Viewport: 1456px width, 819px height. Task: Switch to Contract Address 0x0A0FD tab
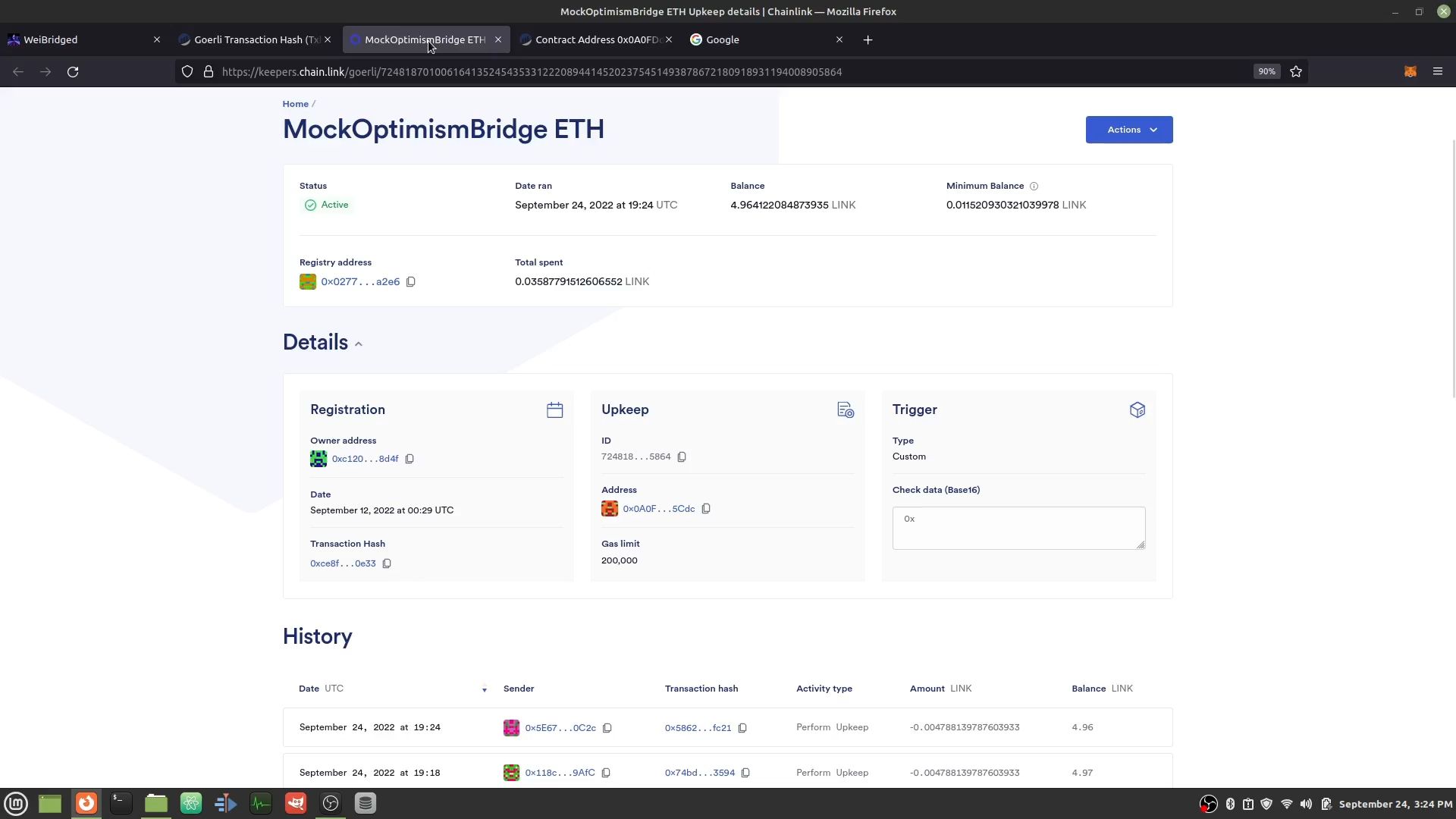597,39
